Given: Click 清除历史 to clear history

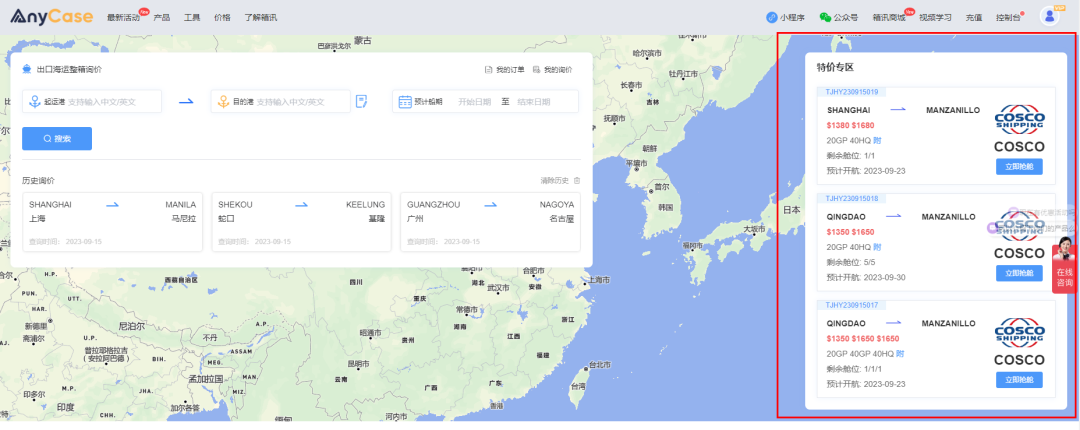Looking at the screenshot, I should pos(554,181).
